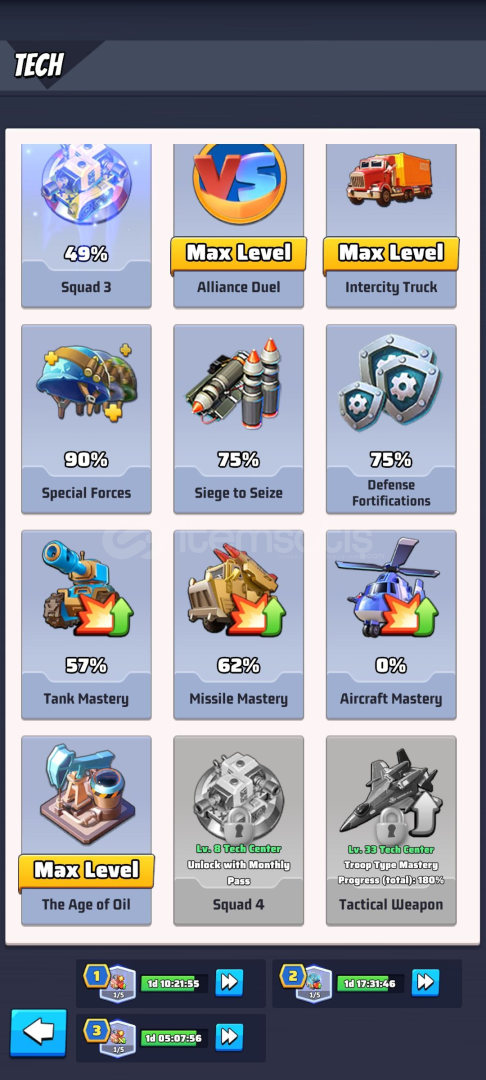Open The Age of Oil tech
This screenshot has width=486, height=1080.
pyautogui.click(x=86, y=831)
